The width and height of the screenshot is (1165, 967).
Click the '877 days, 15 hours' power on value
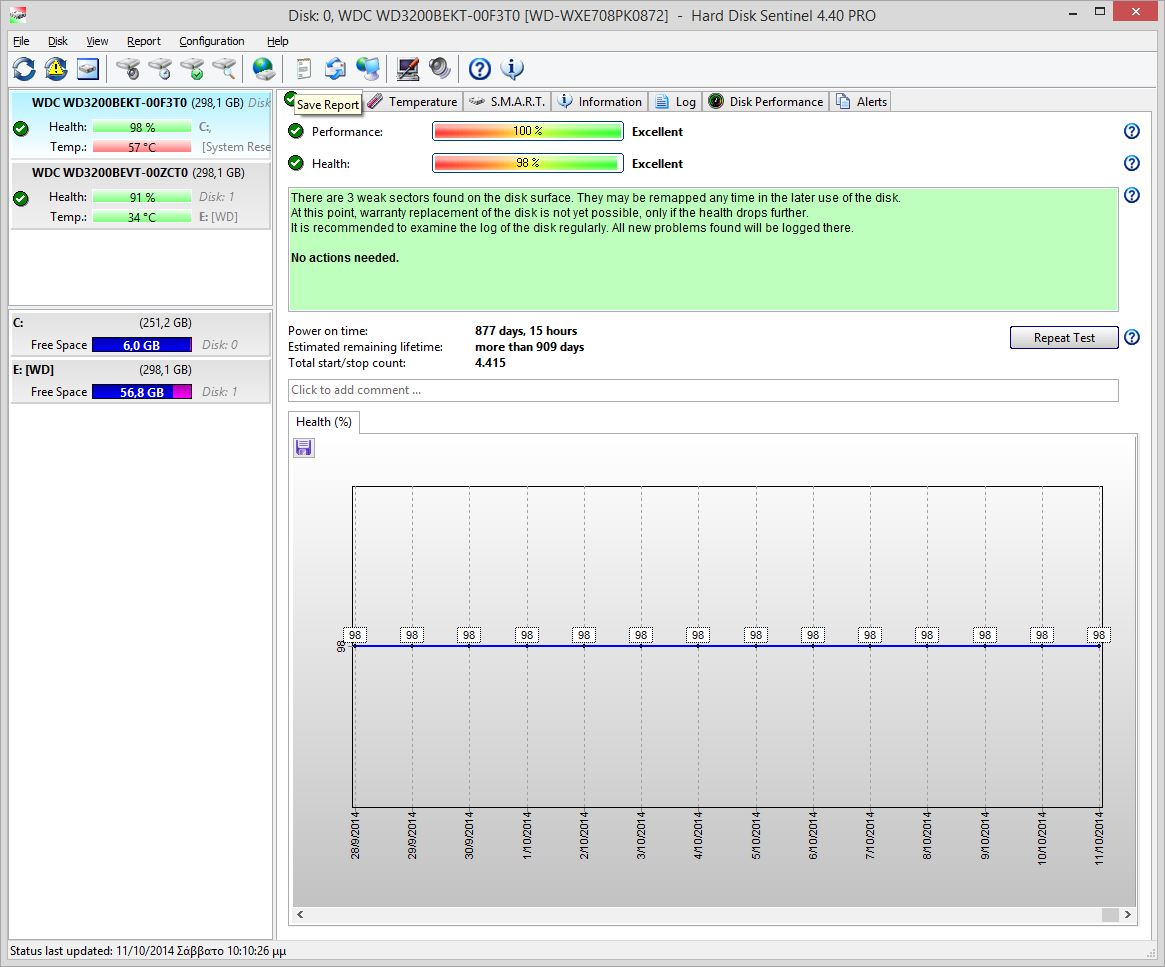(x=526, y=331)
